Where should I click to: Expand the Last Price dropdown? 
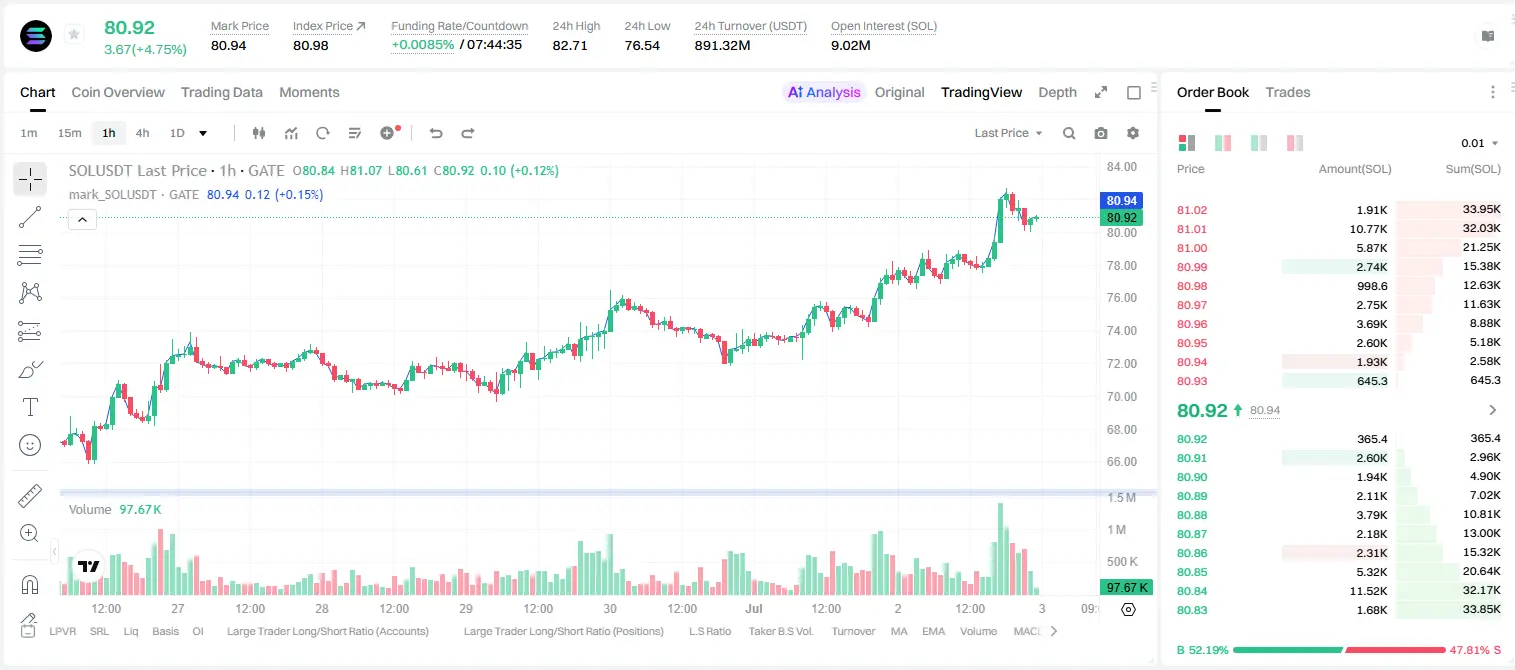(x=1008, y=133)
